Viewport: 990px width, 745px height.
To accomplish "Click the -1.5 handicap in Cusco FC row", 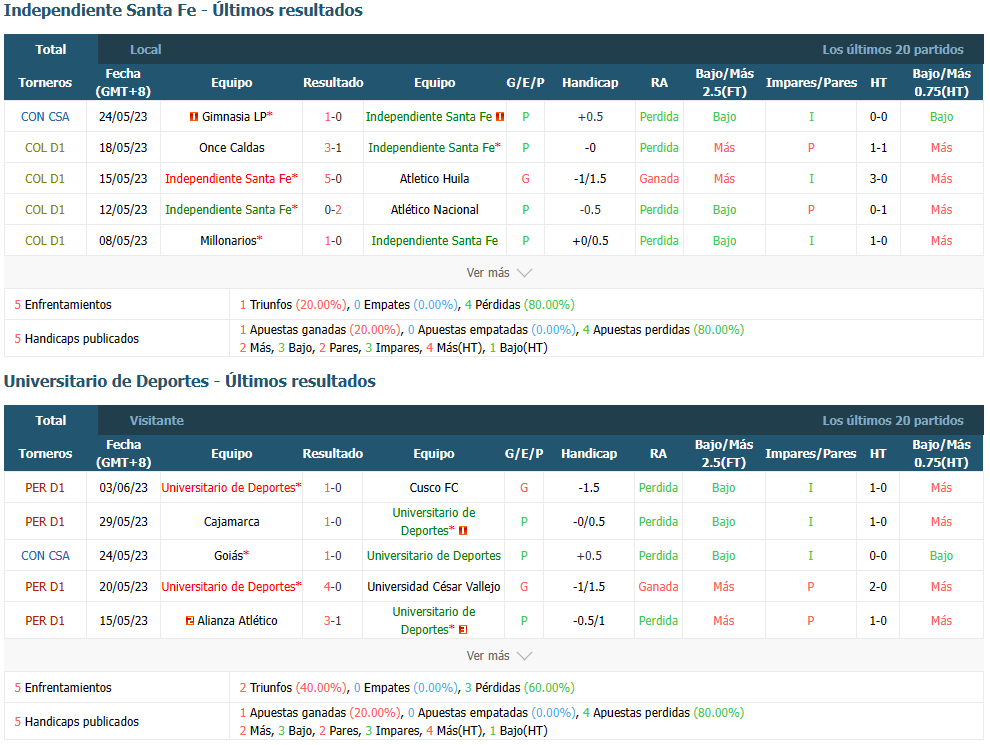I will 589,487.
